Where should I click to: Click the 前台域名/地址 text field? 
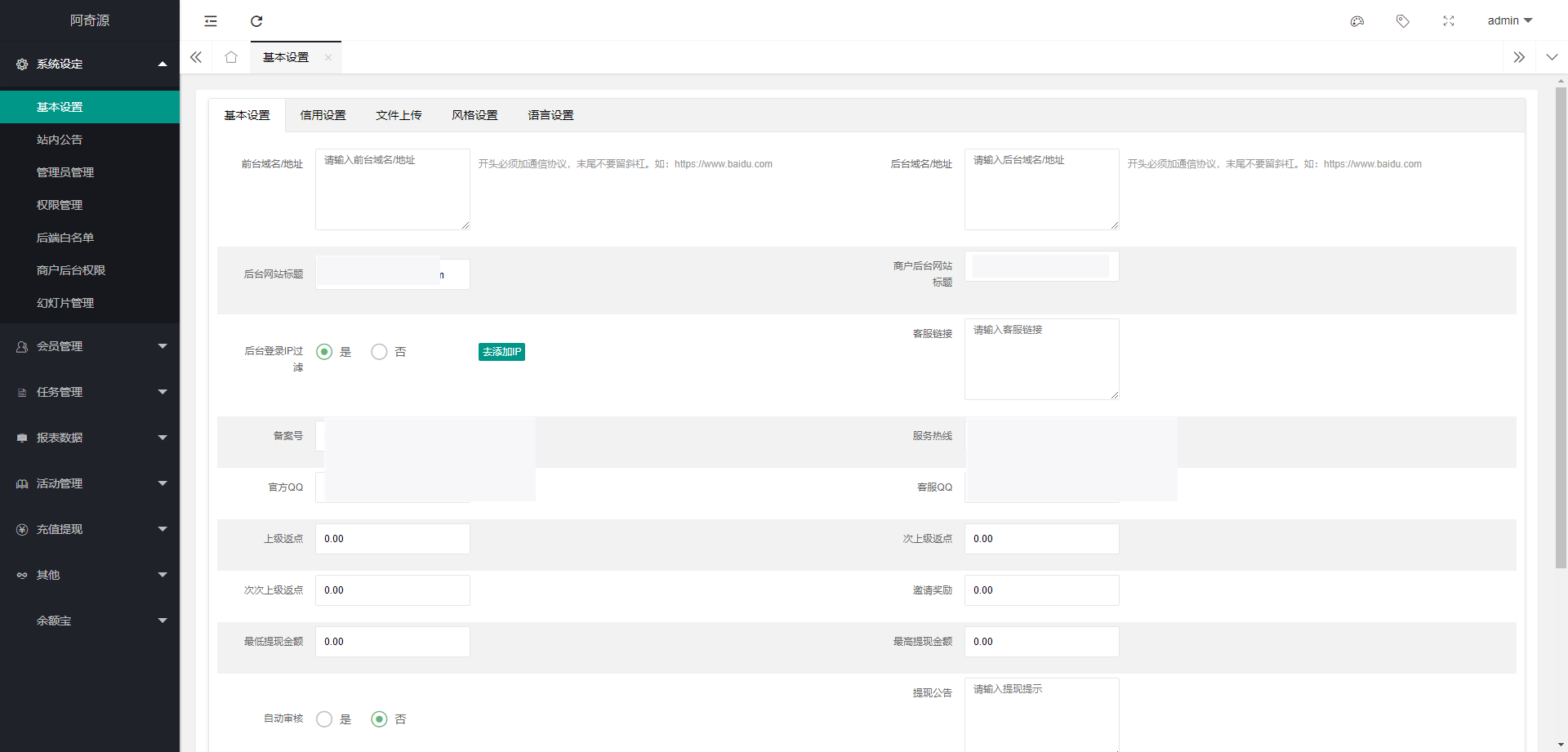(392, 189)
